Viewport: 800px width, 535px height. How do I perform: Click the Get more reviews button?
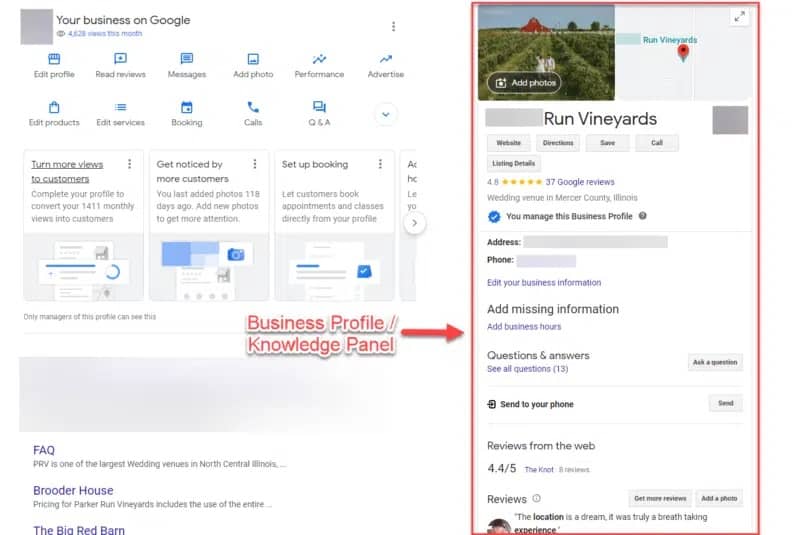[660, 498]
